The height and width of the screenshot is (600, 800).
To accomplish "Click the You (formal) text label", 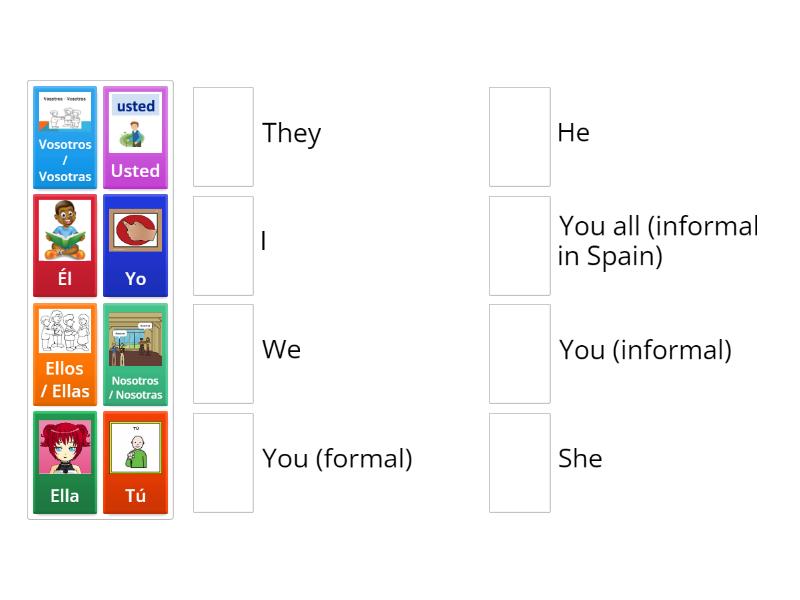I will [336, 458].
